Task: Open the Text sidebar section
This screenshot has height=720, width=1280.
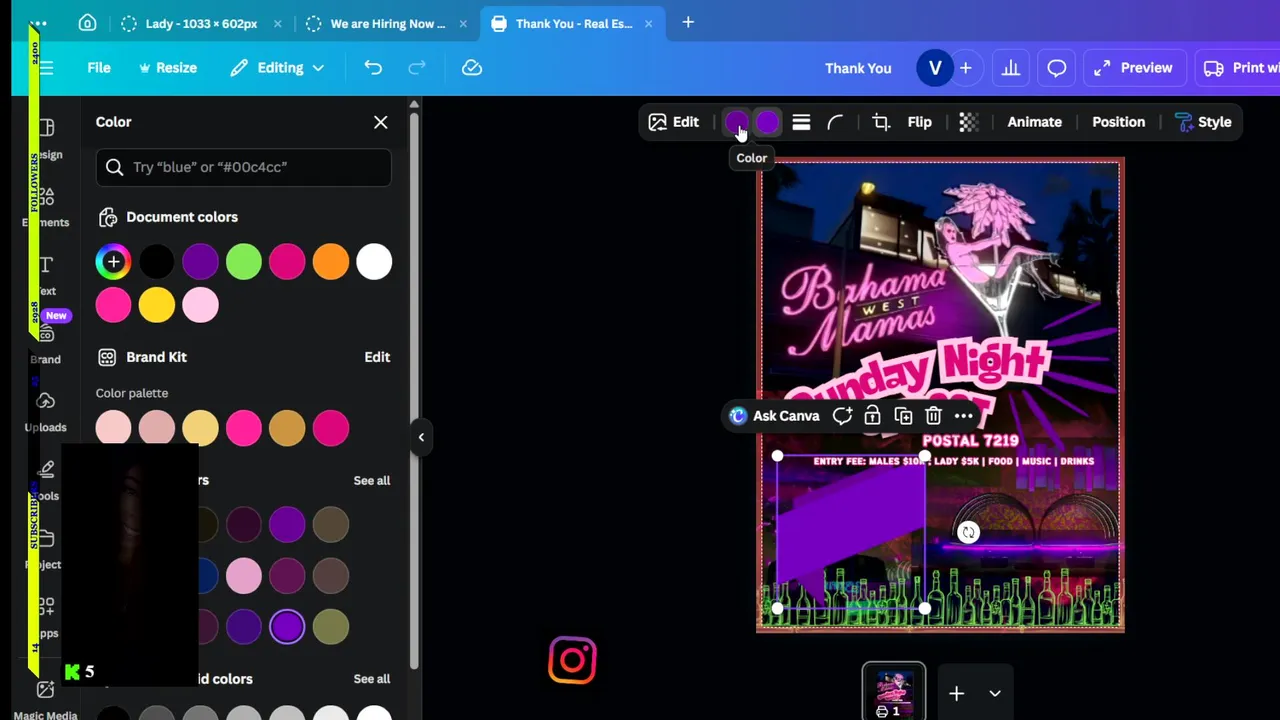Action: click(x=46, y=276)
